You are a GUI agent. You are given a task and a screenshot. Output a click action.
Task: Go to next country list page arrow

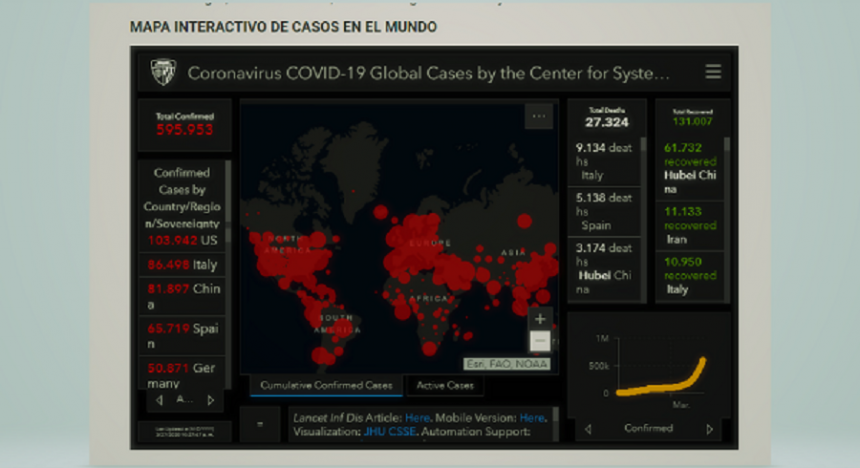pyautogui.click(x=210, y=400)
